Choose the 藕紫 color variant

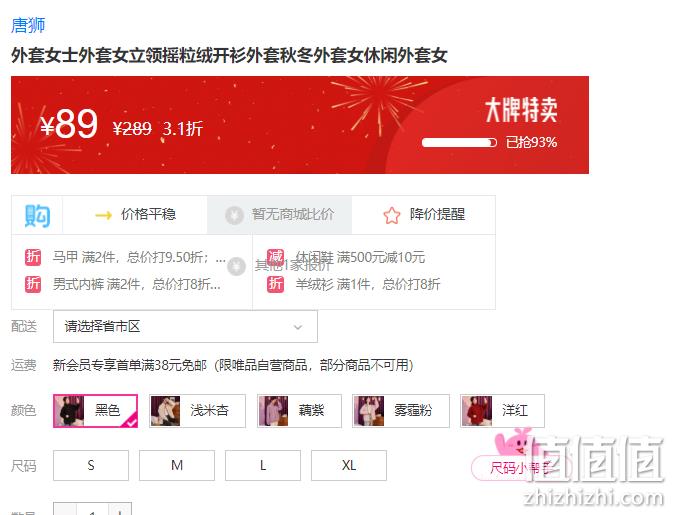(x=299, y=411)
